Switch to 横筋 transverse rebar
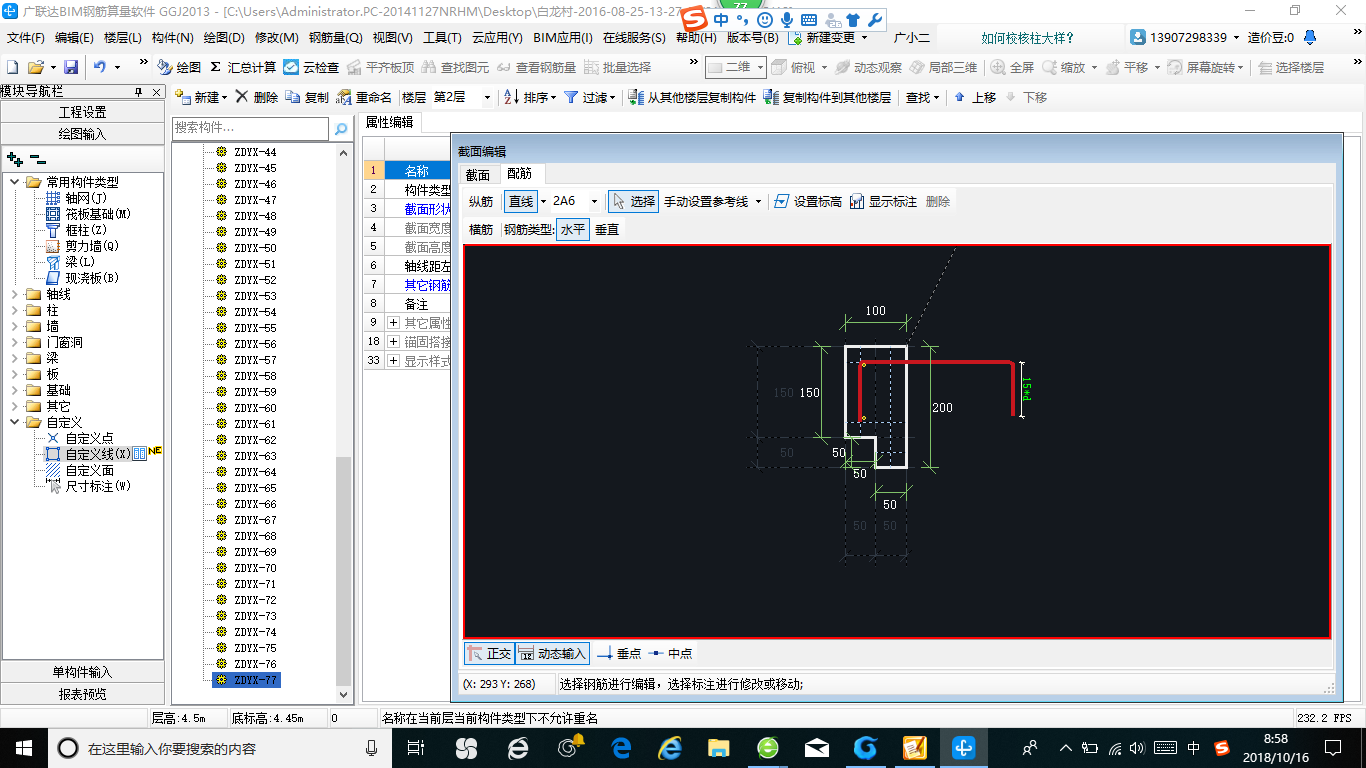The image size is (1366, 768). pyautogui.click(x=481, y=229)
